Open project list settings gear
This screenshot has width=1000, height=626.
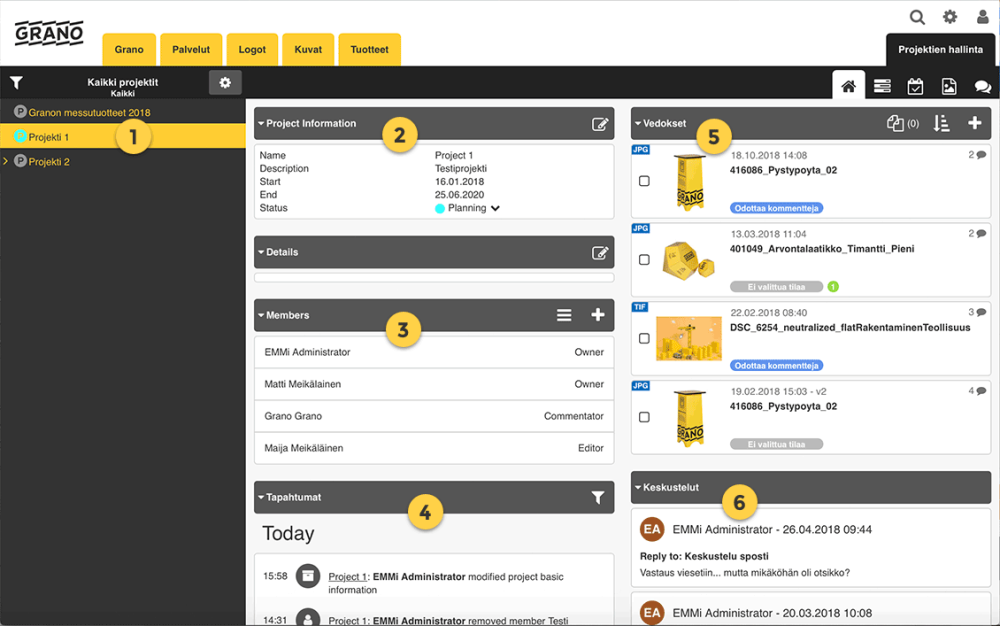225,82
